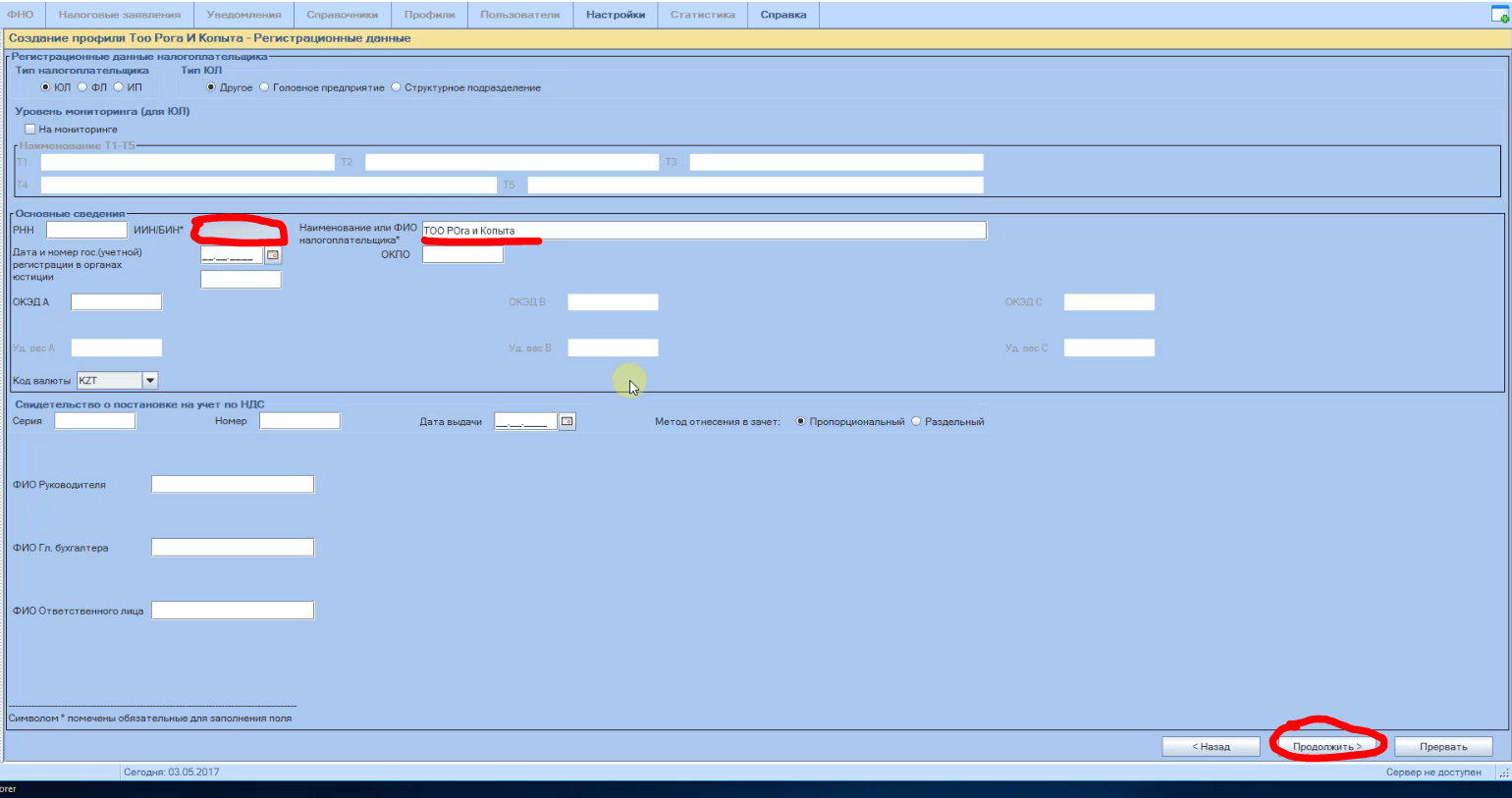Focus the VAT Номер field
This screenshot has width=1512, height=798.
pyautogui.click(x=299, y=420)
